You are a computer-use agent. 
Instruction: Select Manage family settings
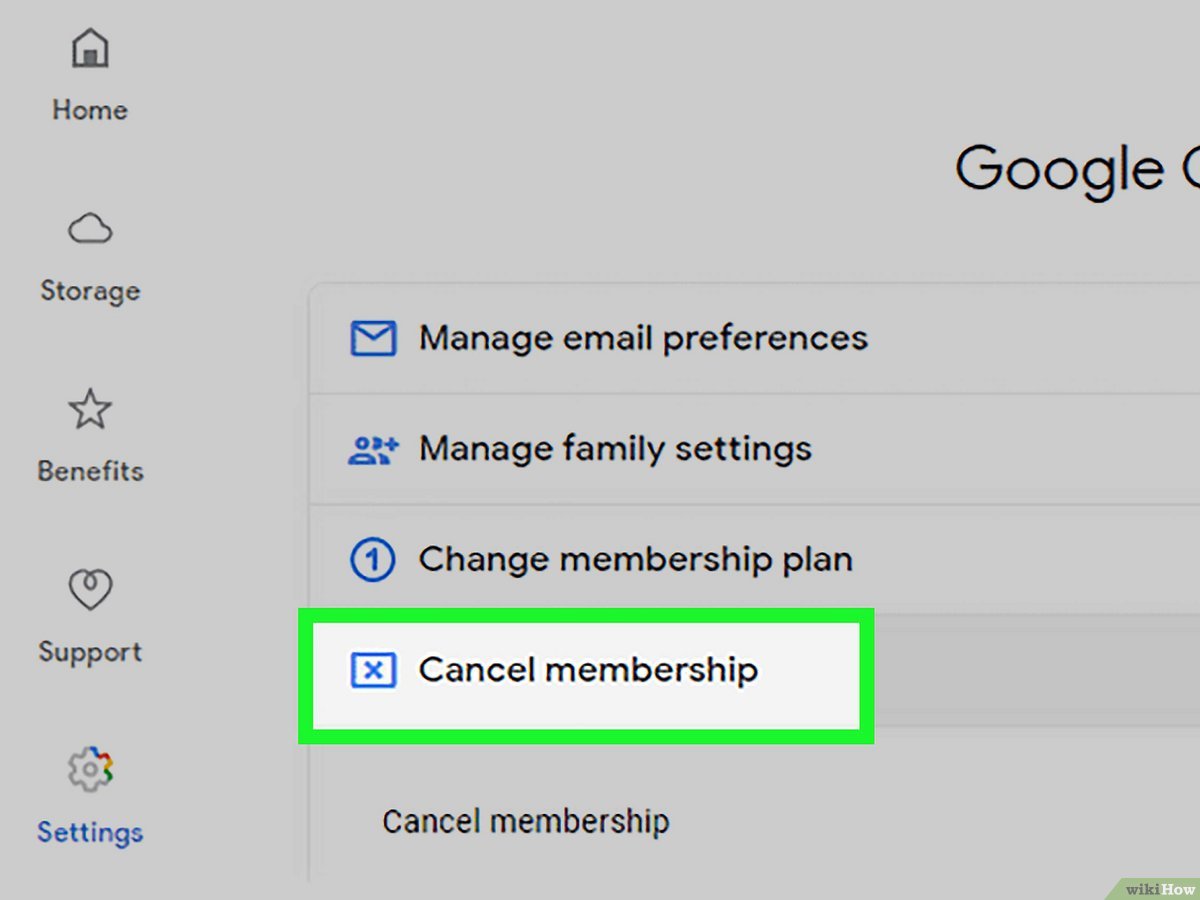pyautogui.click(x=616, y=448)
